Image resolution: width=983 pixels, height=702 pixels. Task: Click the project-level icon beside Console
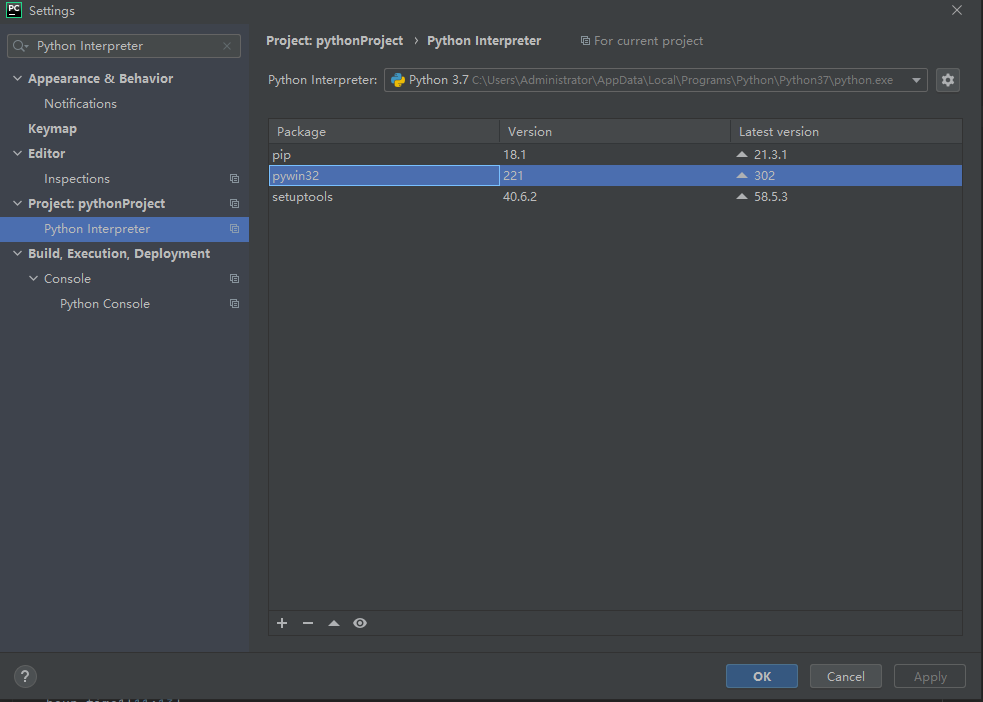(234, 278)
